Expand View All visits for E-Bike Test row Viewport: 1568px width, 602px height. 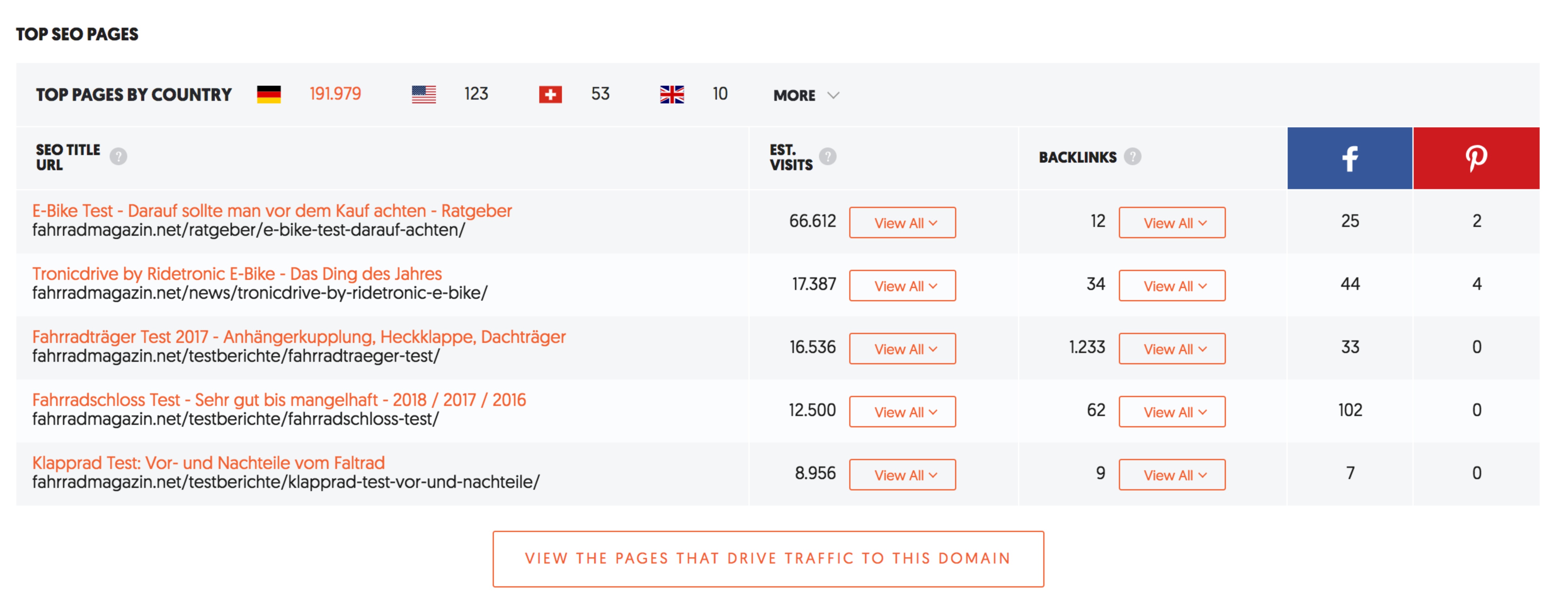[x=902, y=223]
